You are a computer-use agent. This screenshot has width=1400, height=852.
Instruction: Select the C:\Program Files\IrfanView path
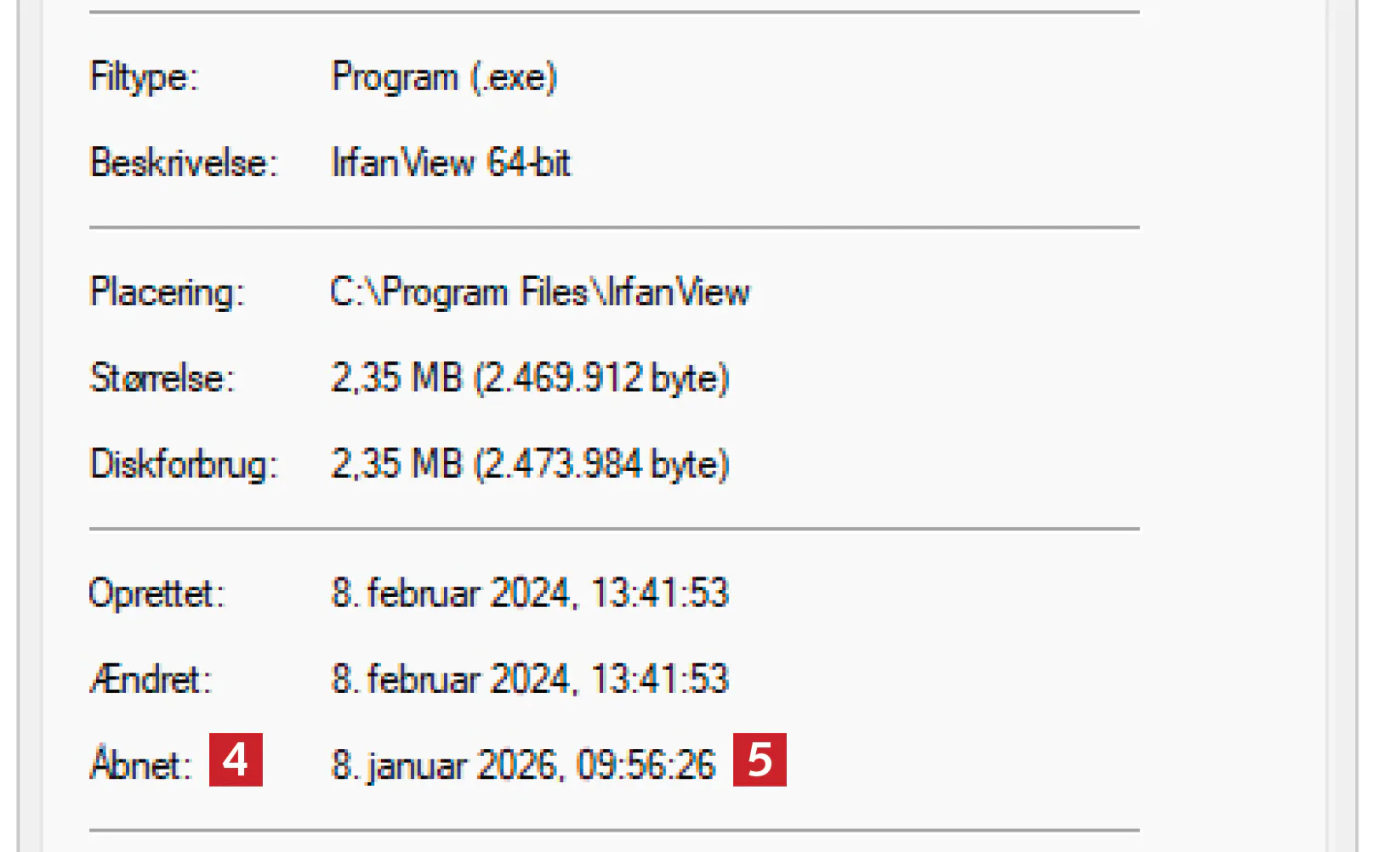pos(540,293)
